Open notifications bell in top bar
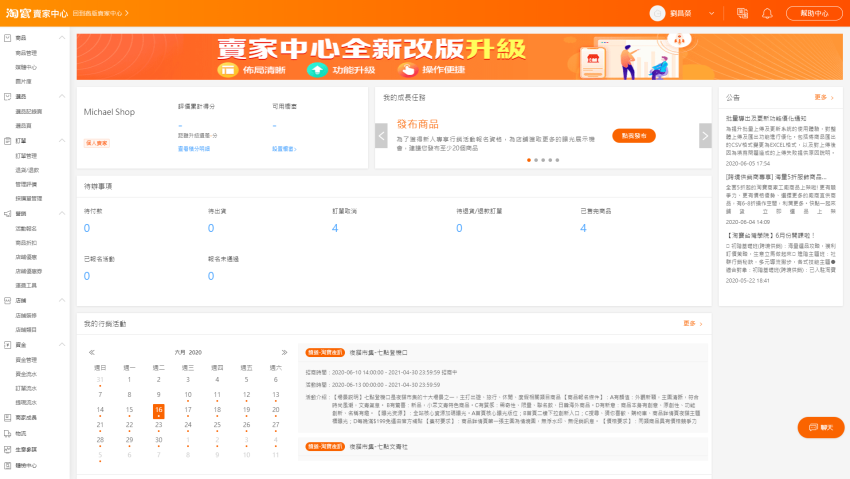 tap(767, 14)
